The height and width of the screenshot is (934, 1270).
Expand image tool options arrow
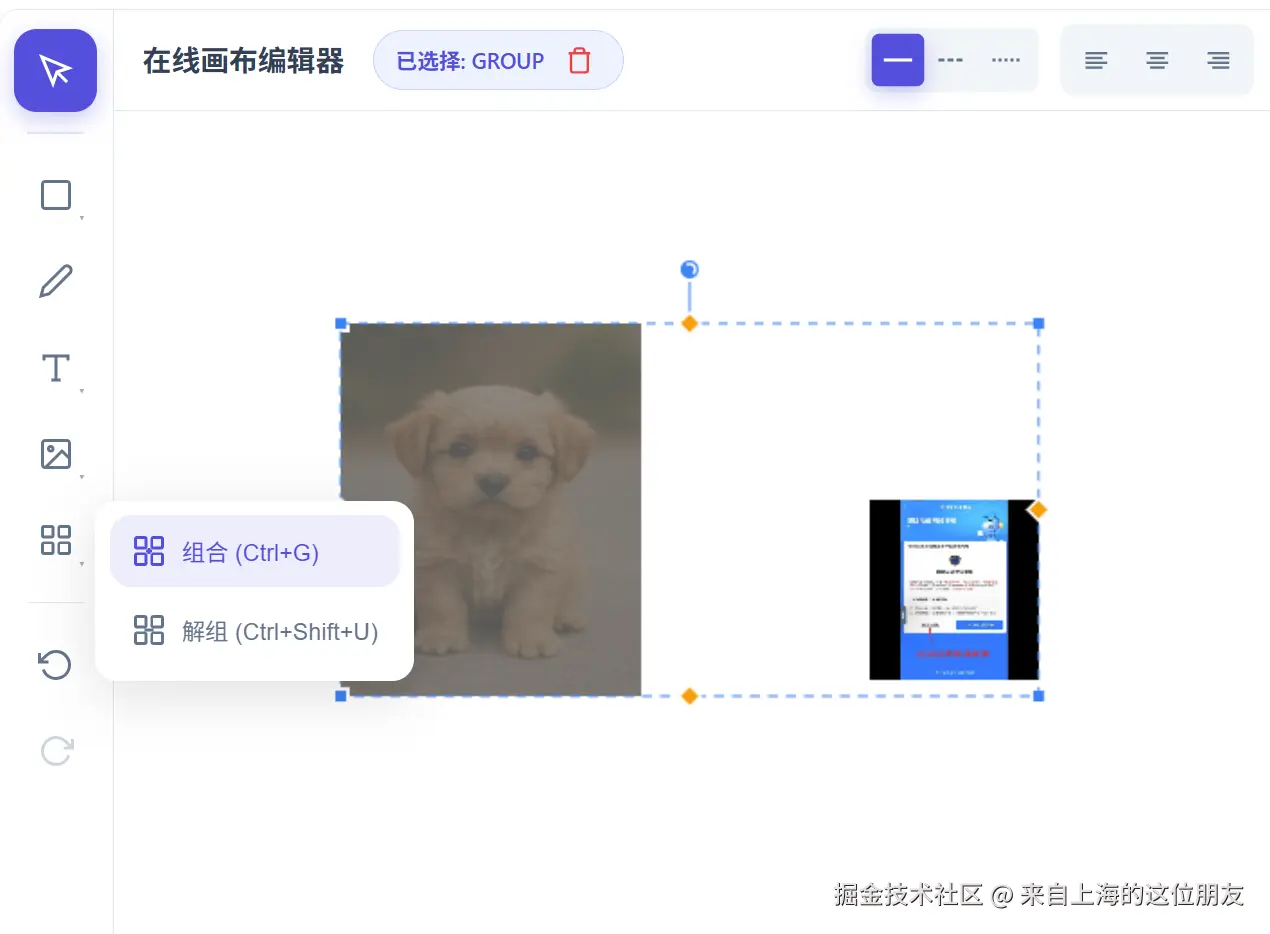point(82,477)
